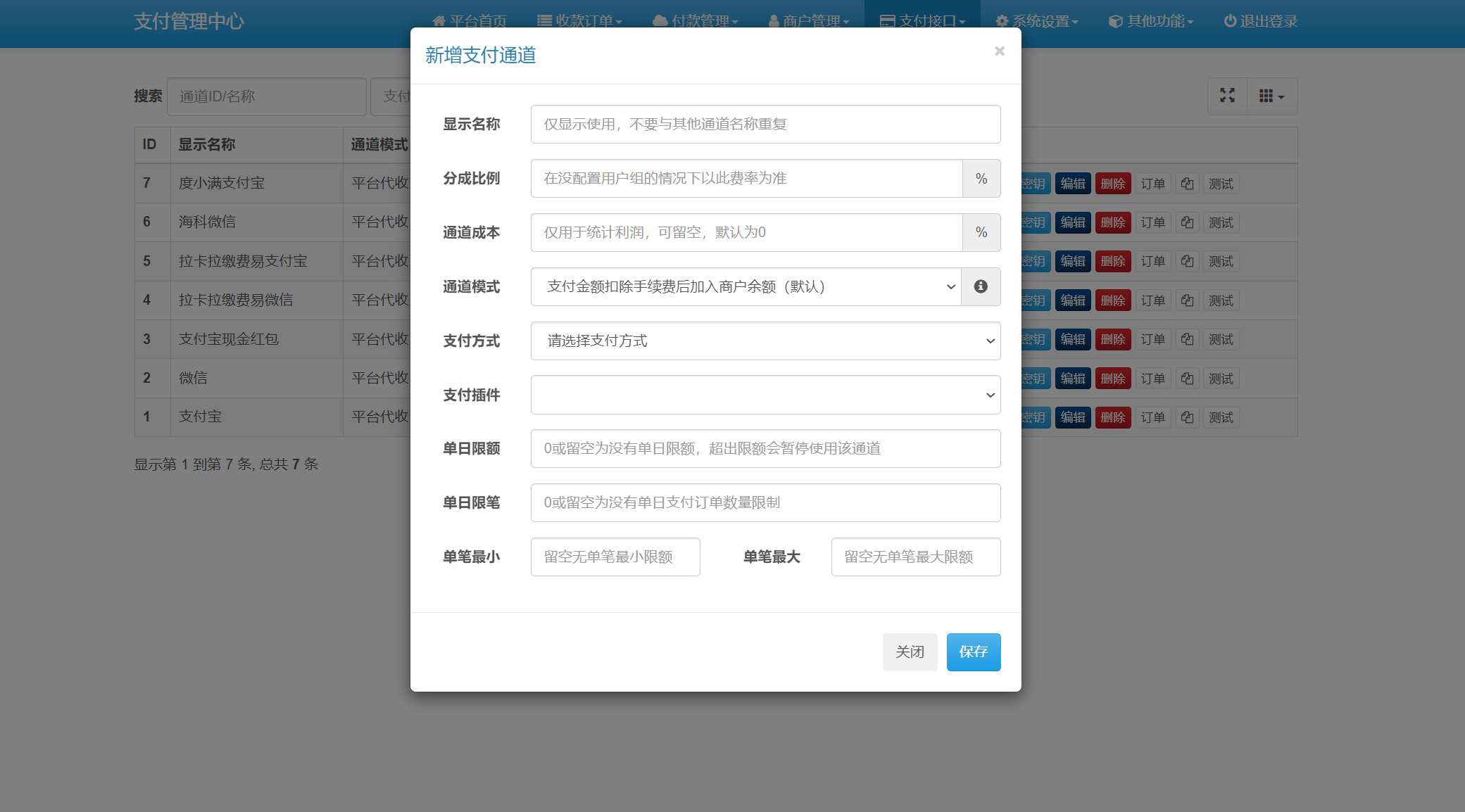Click the 显示名称 input field
The width and height of the screenshot is (1465, 812).
pos(765,125)
